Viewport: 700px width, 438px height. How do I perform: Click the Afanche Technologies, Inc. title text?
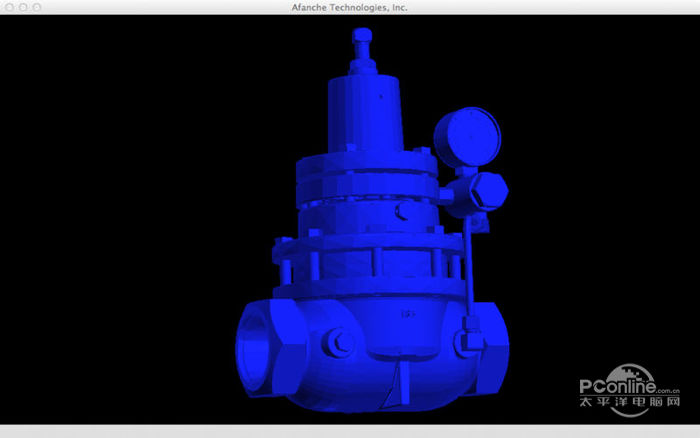point(350,7)
